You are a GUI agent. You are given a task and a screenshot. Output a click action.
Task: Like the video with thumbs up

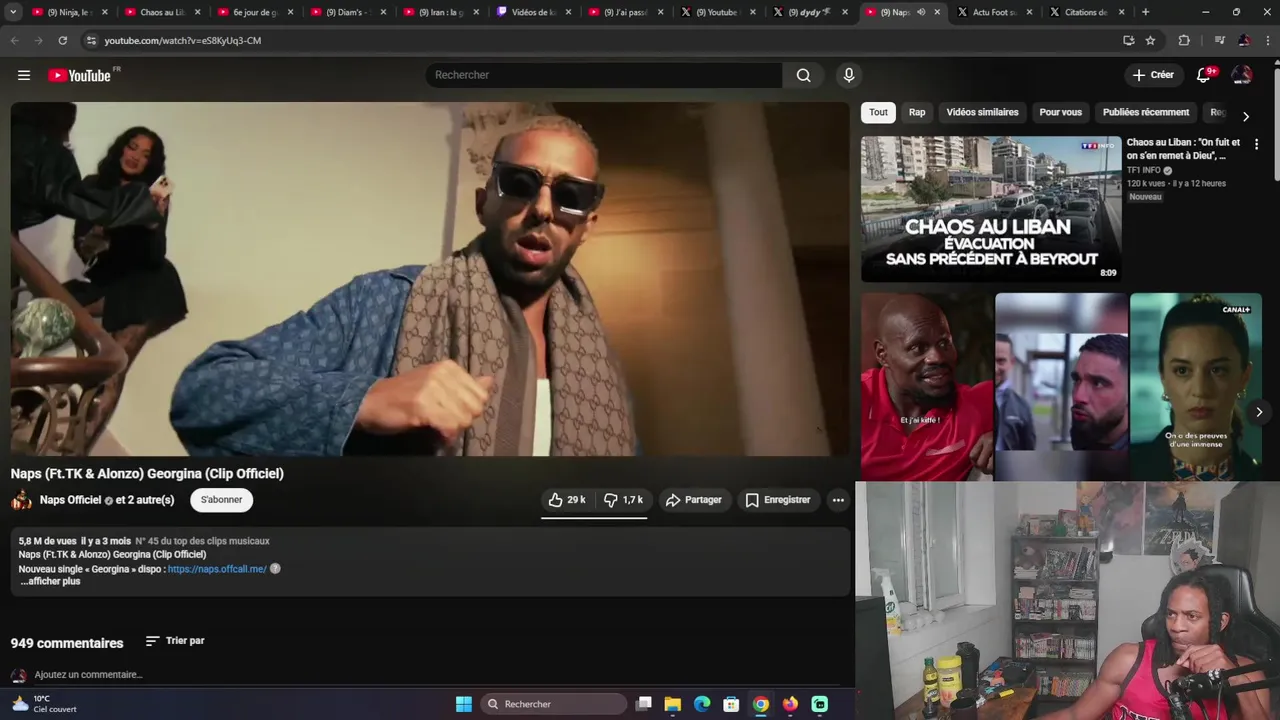coord(567,500)
